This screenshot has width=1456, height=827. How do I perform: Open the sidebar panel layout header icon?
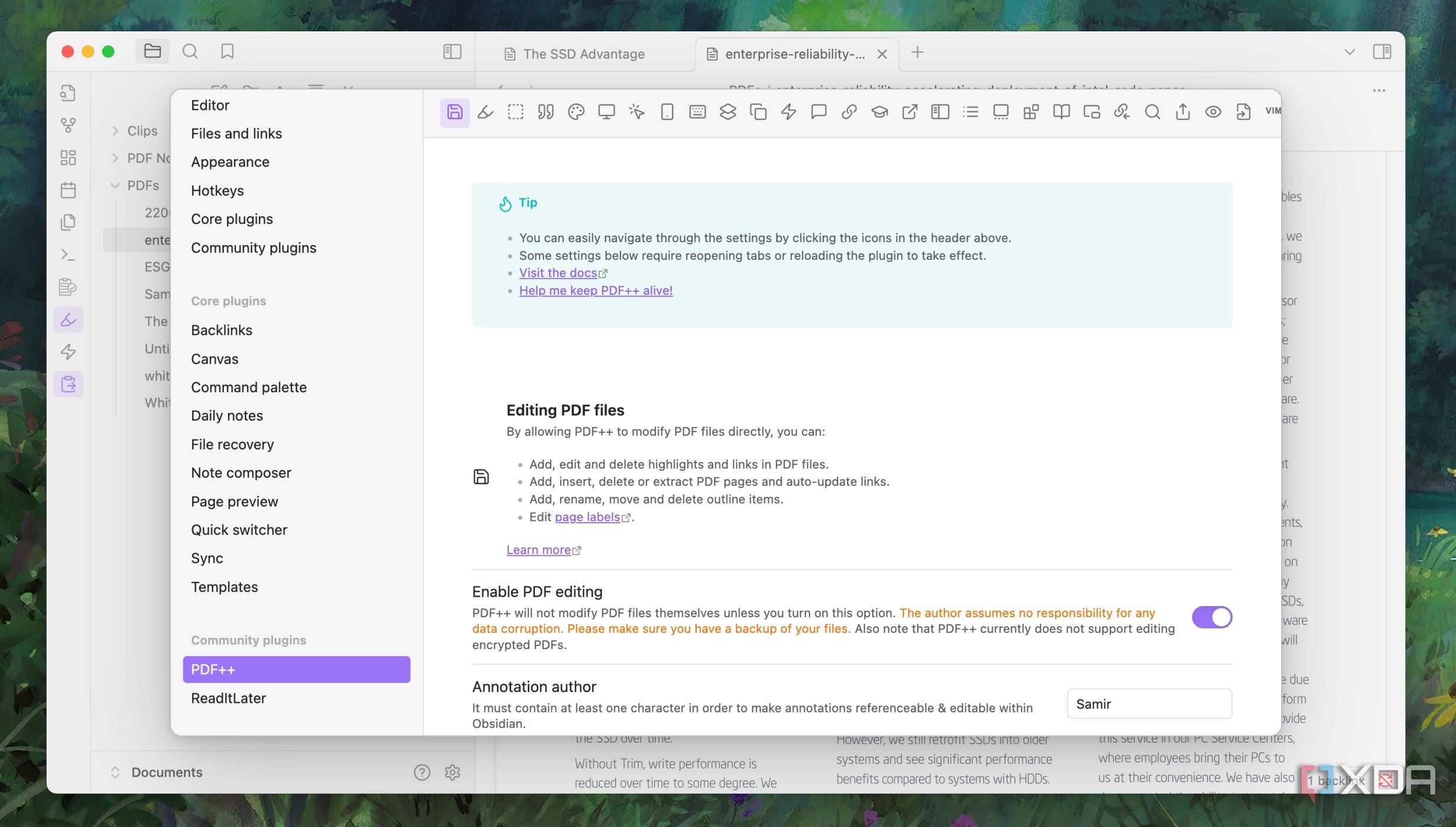tap(940, 112)
